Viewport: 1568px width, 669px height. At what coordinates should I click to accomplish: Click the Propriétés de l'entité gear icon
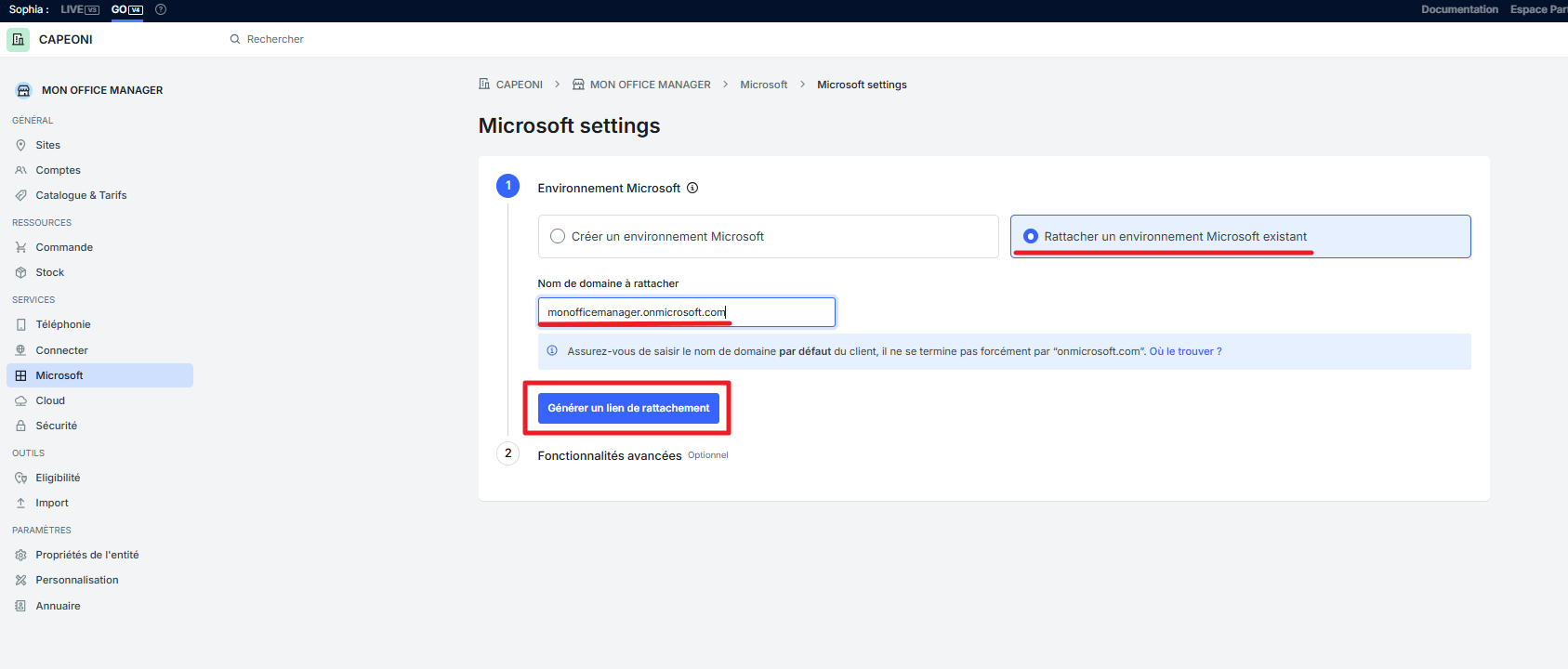point(20,555)
